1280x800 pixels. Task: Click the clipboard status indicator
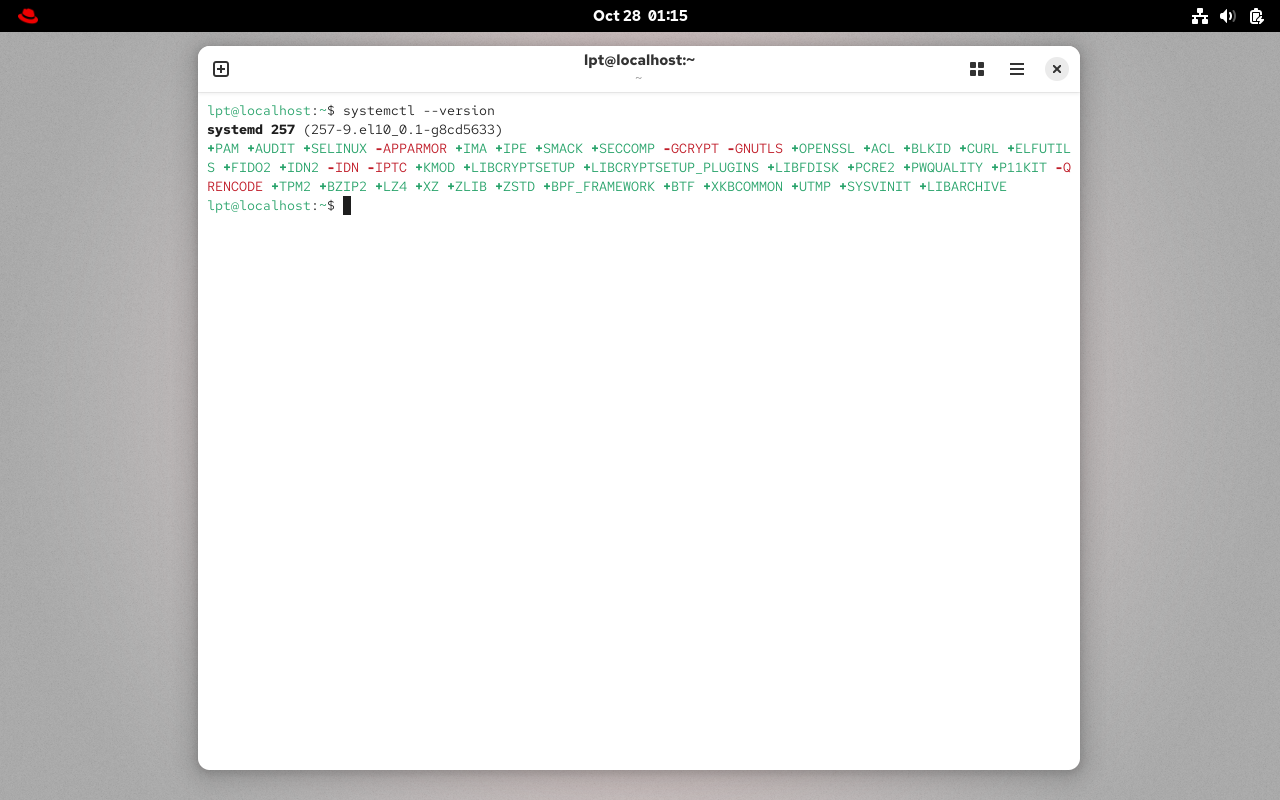tap(1255, 16)
